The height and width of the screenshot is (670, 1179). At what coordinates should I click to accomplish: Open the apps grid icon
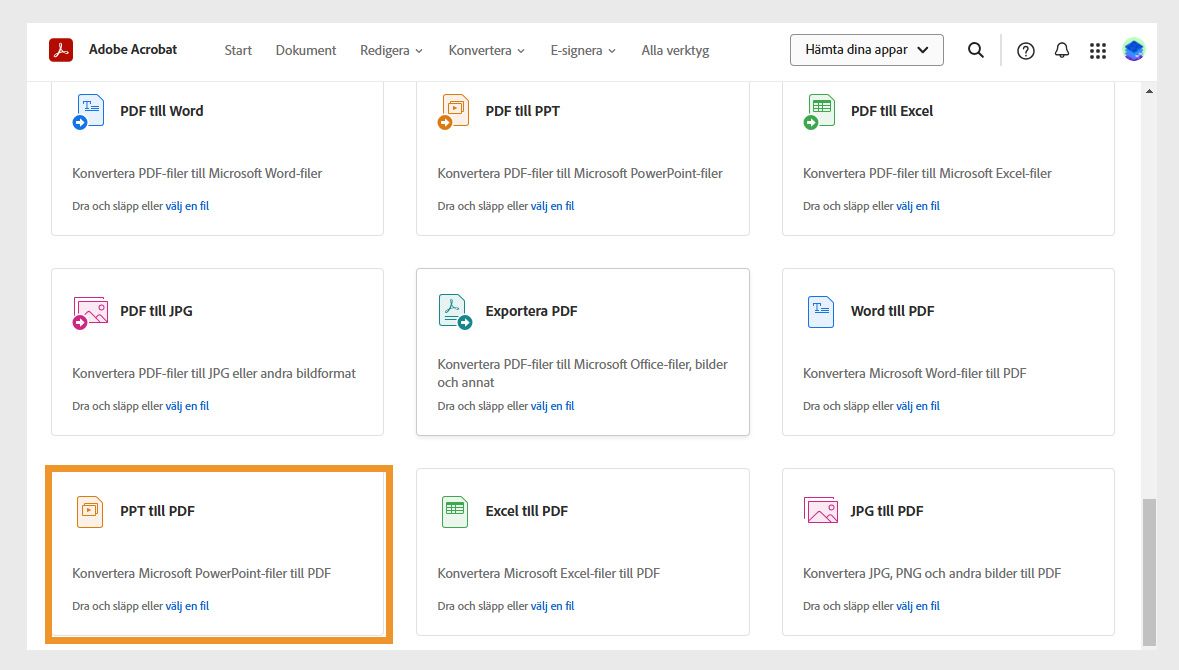(x=1098, y=51)
